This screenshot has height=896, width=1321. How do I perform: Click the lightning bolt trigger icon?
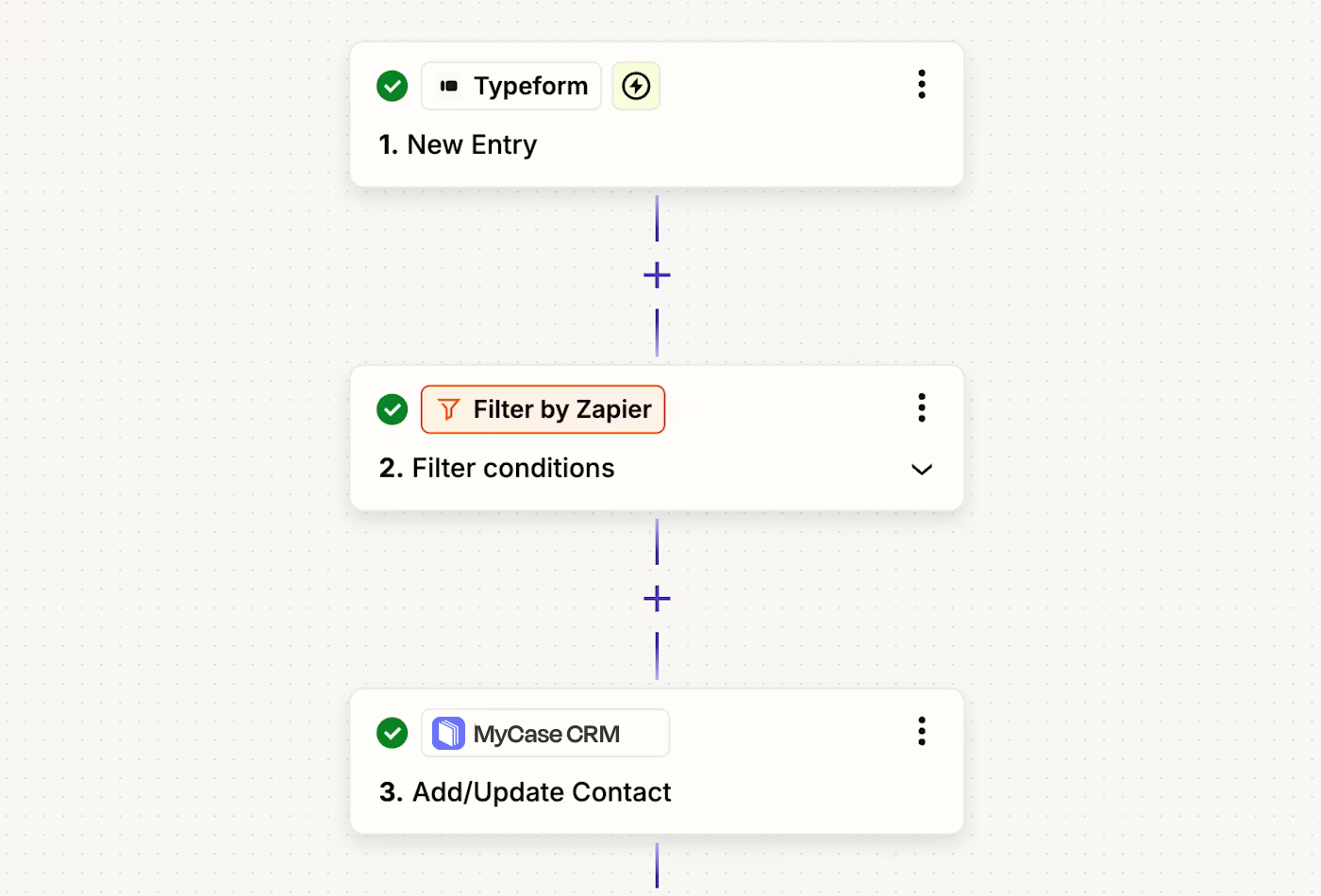click(x=636, y=86)
